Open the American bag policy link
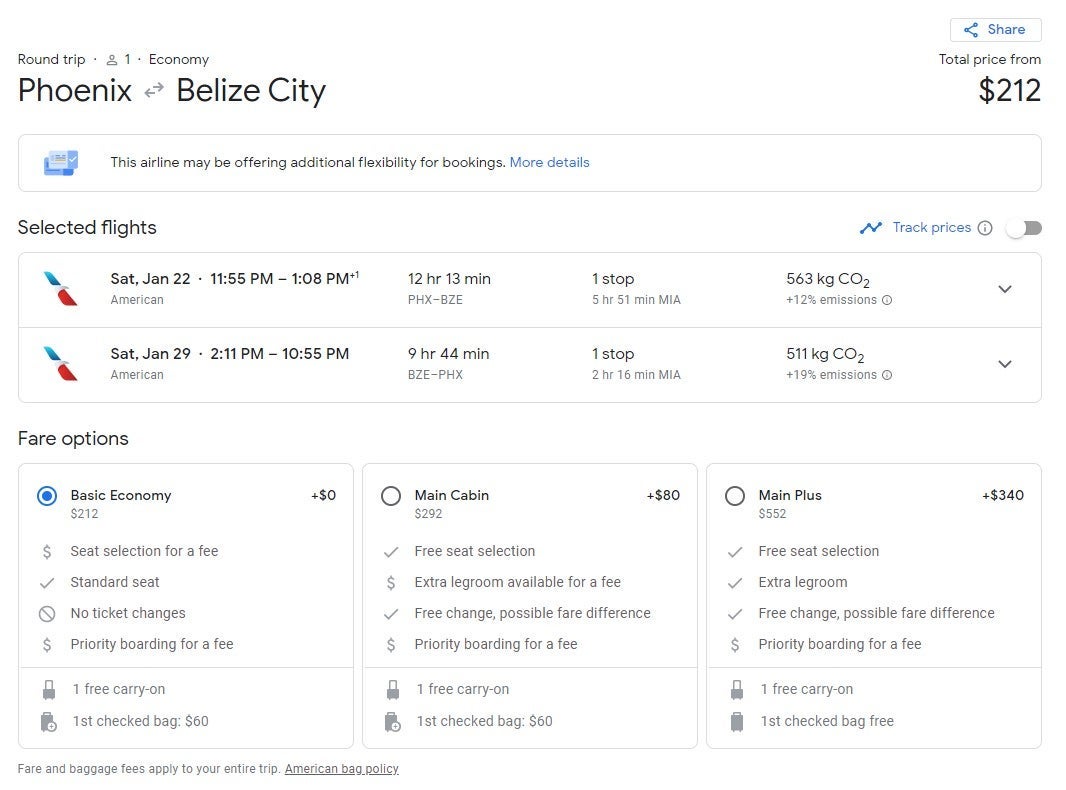 [341, 769]
